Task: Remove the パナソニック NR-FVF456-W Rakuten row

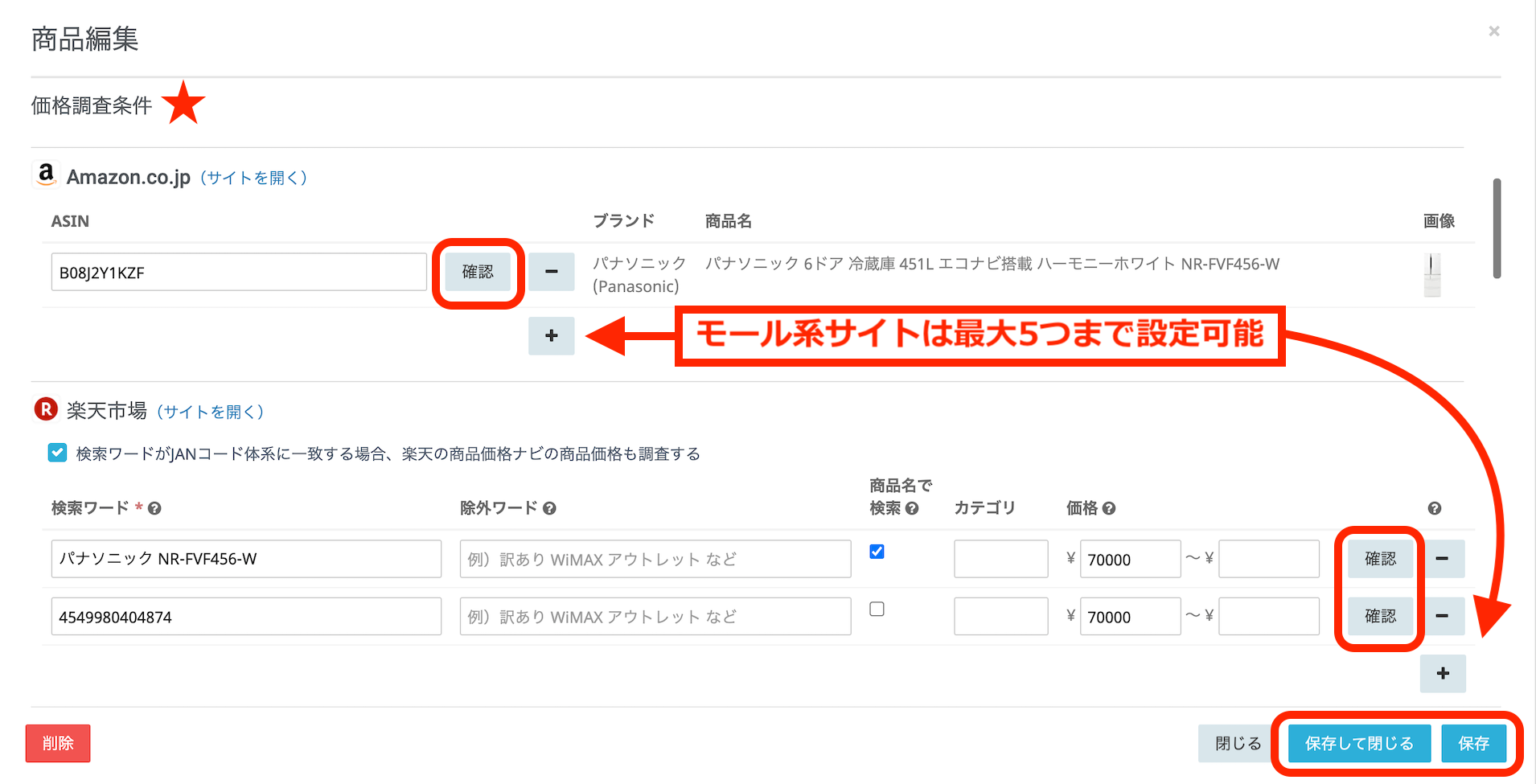Action: tap(1442, 559)
